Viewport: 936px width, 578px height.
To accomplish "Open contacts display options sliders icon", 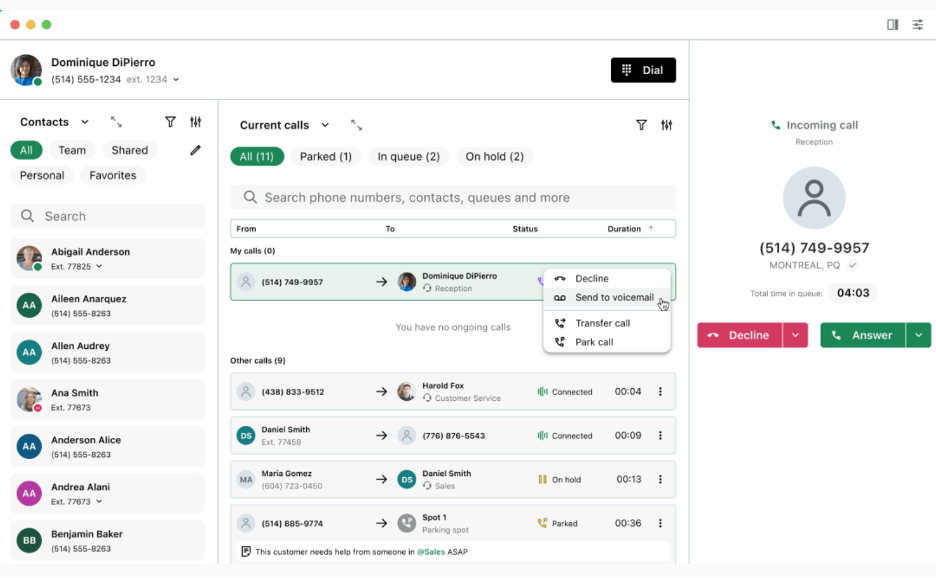I will [x=195, y=122].
